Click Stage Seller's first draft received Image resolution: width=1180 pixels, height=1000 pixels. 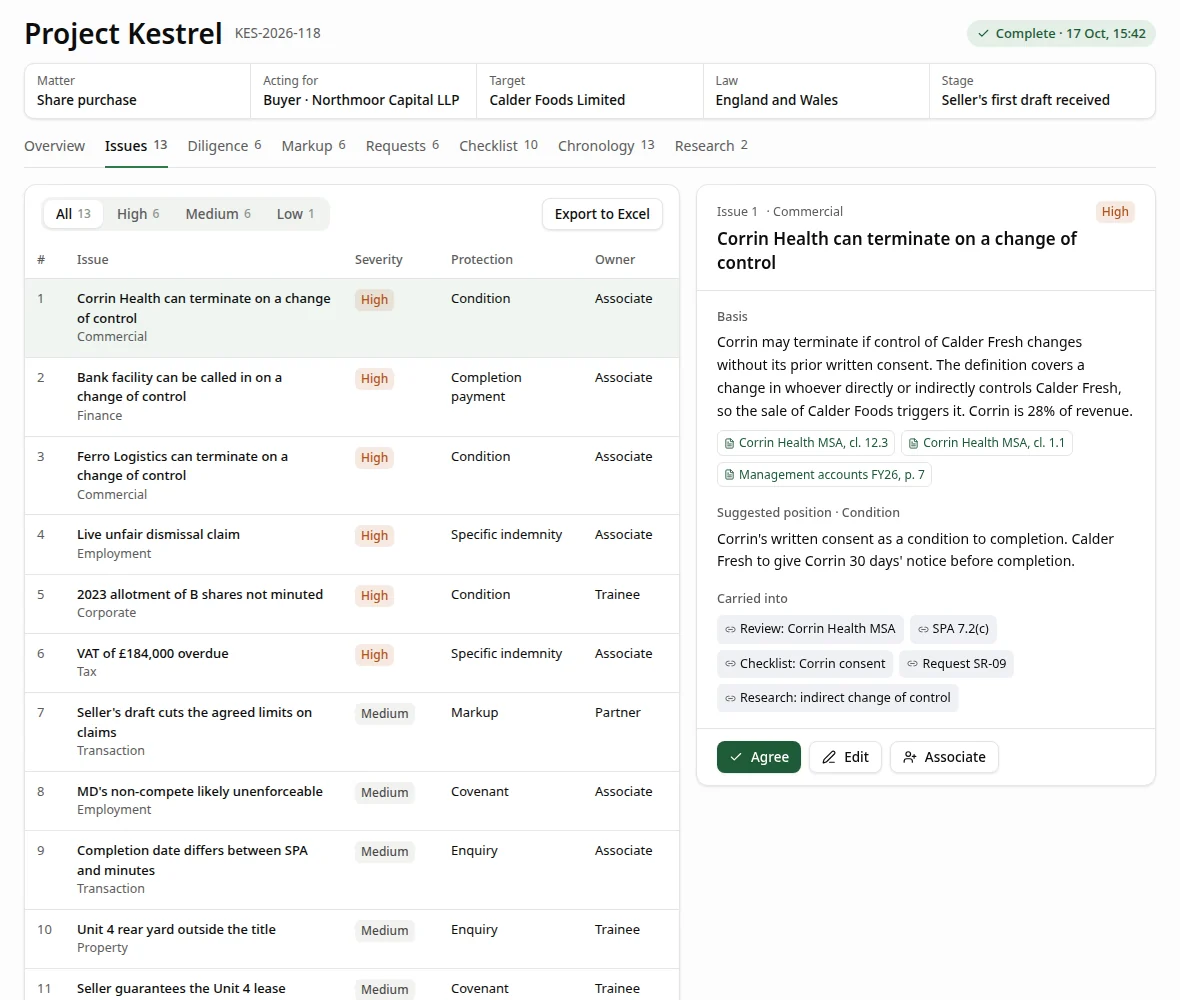(x=1042, y=91)
